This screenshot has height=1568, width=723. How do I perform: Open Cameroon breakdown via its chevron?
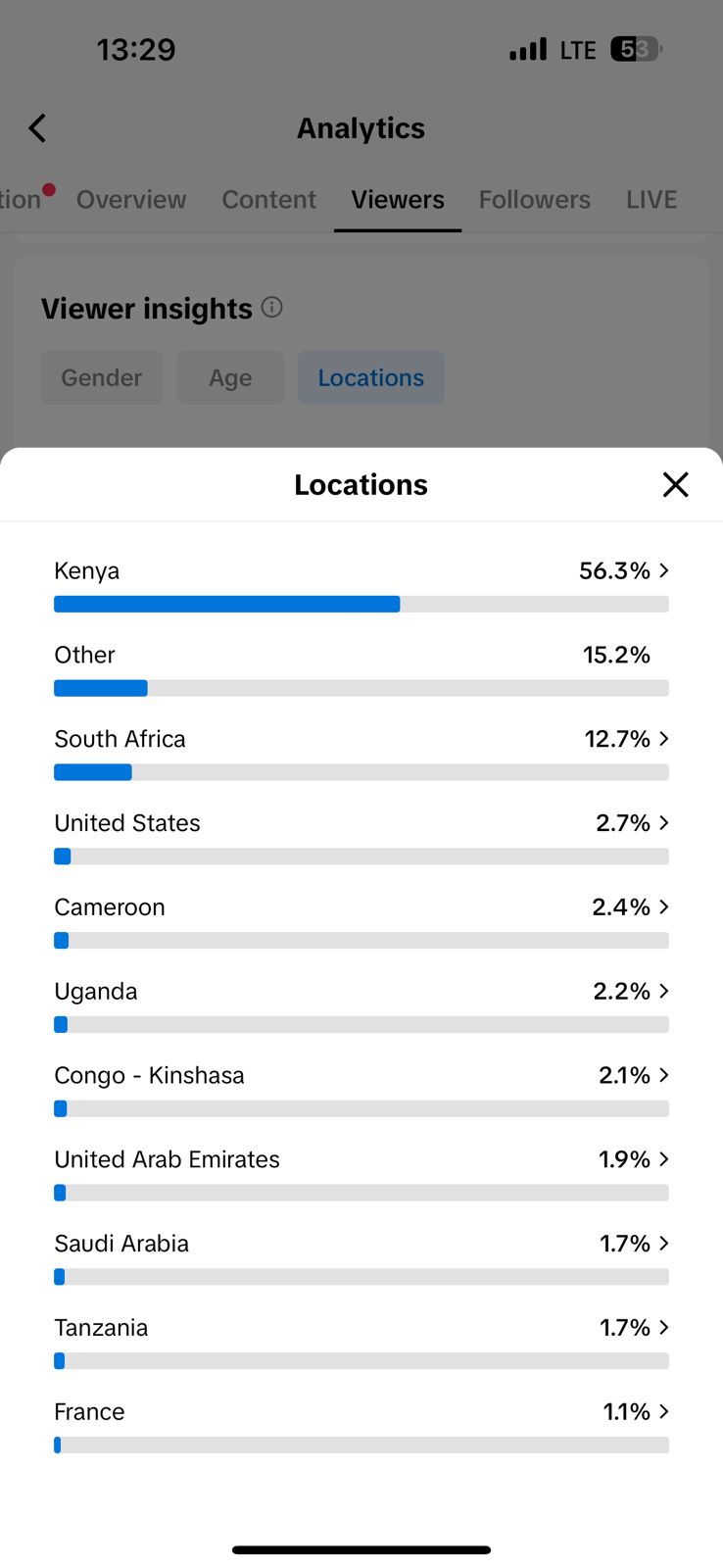point(664,907)
